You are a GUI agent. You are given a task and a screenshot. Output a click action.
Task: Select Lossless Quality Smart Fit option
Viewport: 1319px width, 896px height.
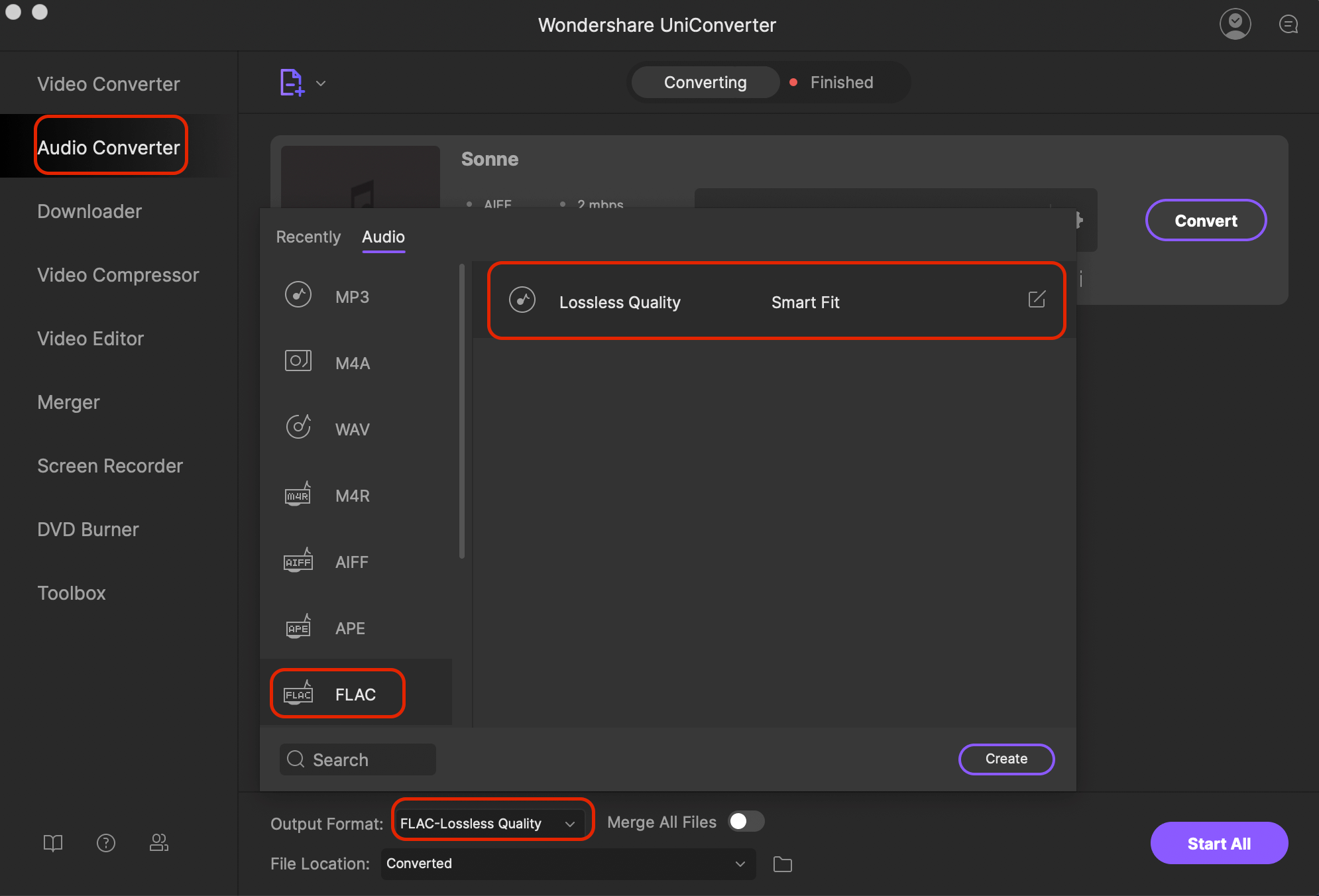click(x=775, y=300)
